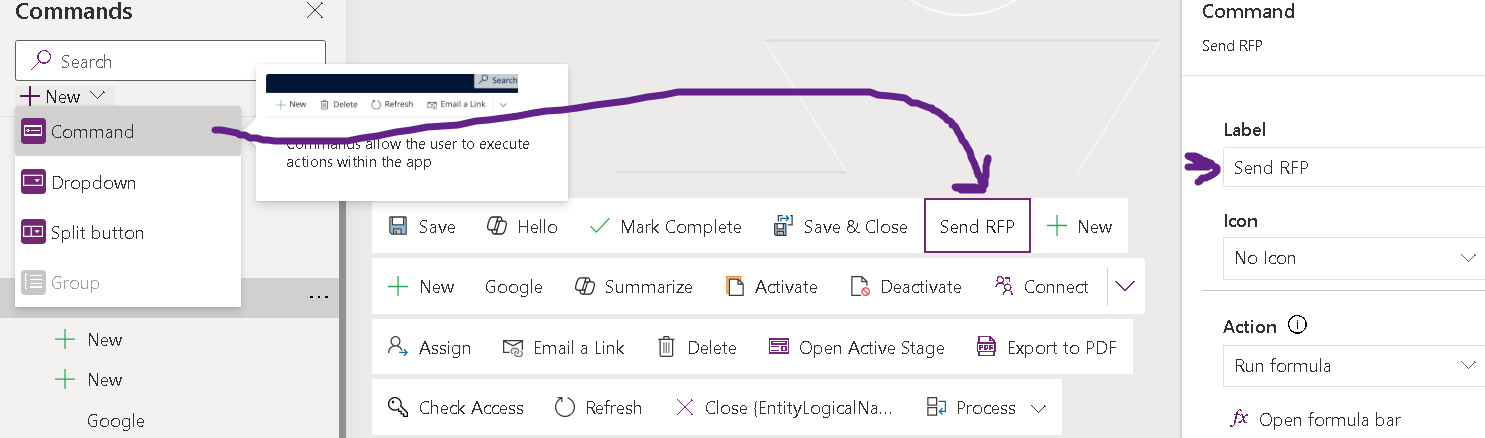The height and width of the screenshot is (438, 1485).
Task: Click the Hello copilot icon
Action: [x=497, y=226]
